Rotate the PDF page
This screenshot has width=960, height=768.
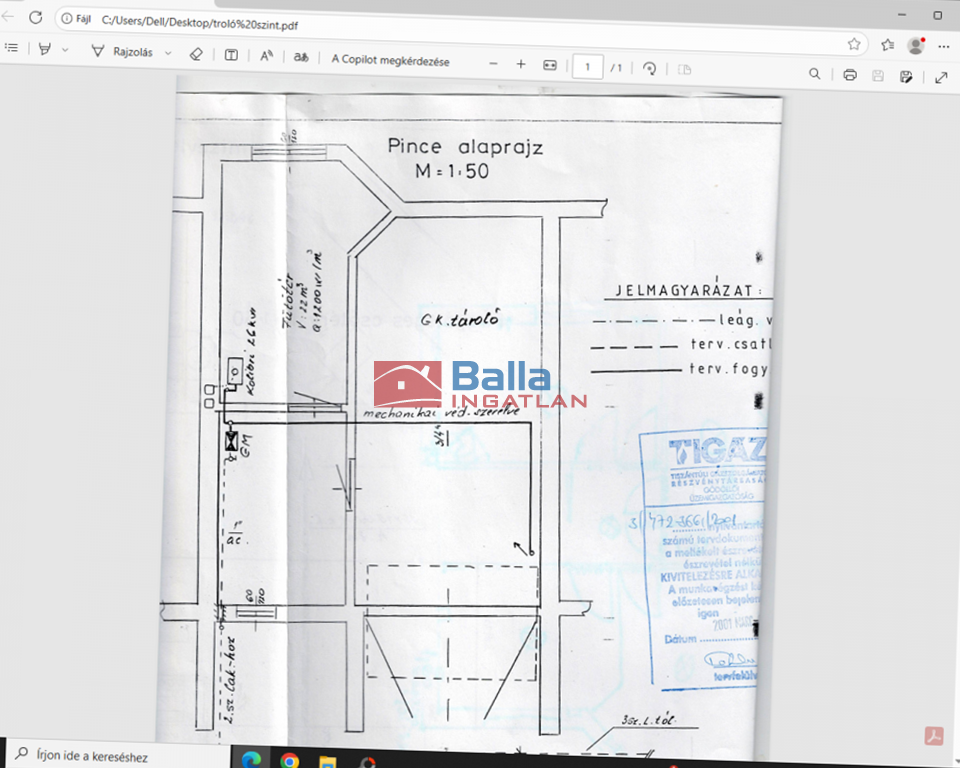pos(650,69)
